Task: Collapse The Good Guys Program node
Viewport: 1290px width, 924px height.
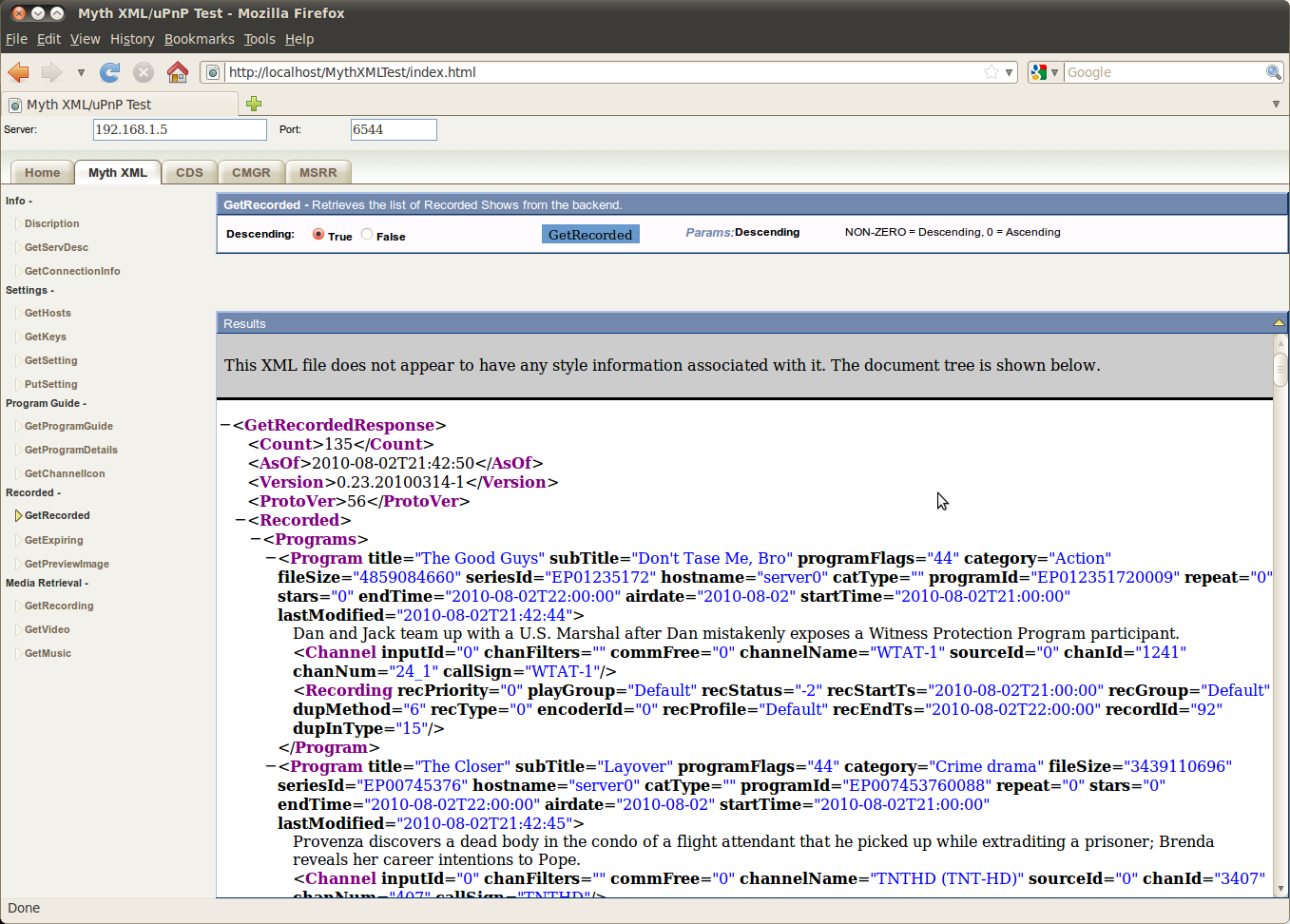Action: click(x=271, y=559)
